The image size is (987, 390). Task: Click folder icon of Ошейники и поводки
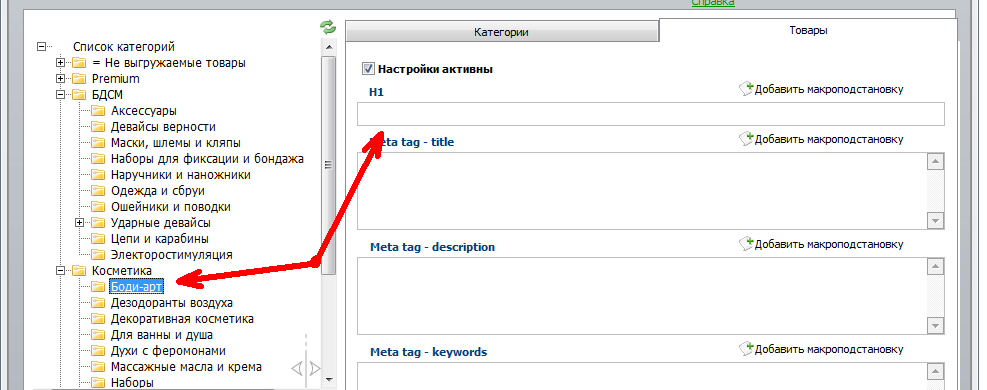(98, 207)
